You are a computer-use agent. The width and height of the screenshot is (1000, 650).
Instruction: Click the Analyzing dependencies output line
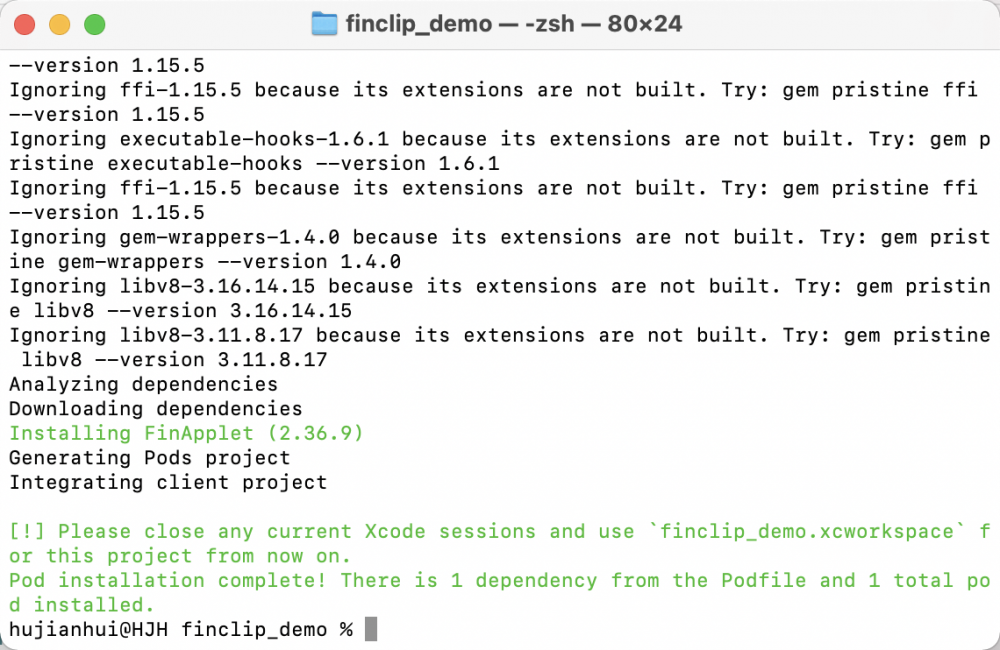pos(143,384)
